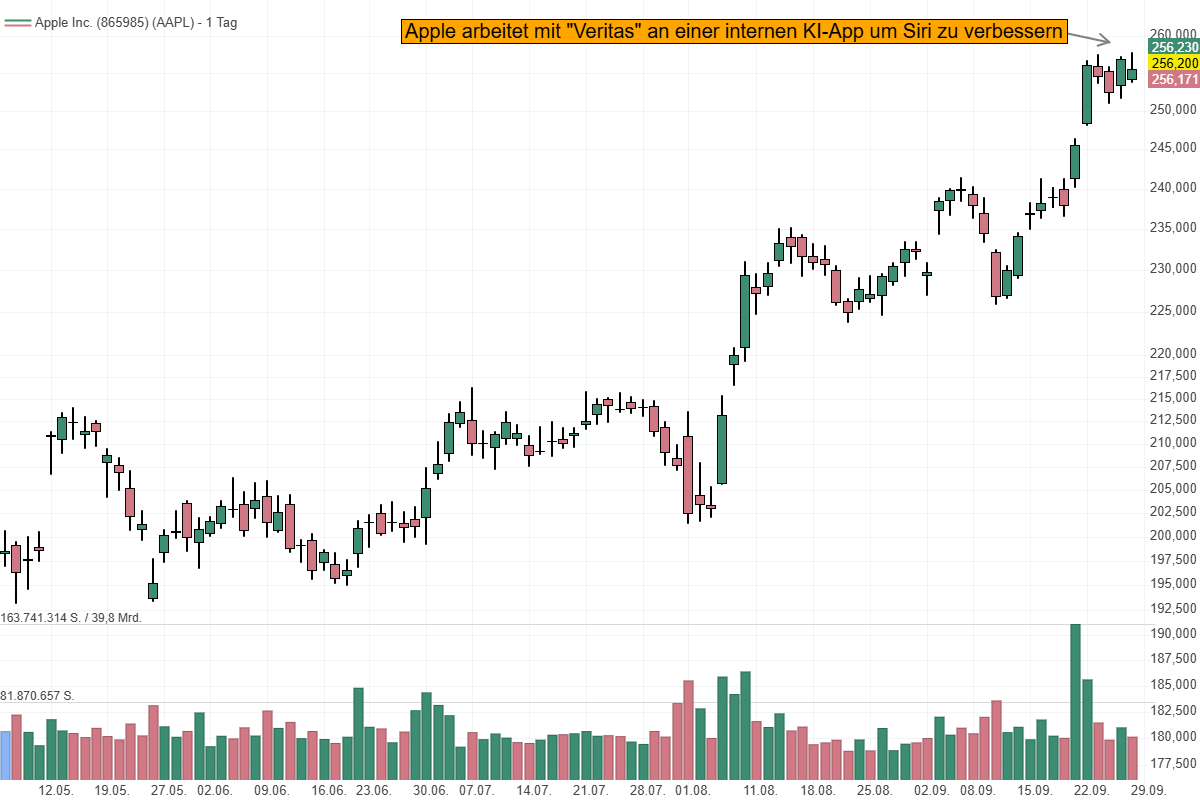Click the 220,000 price axis label
Viewport: 1200px width, 800px height.
1173,353
